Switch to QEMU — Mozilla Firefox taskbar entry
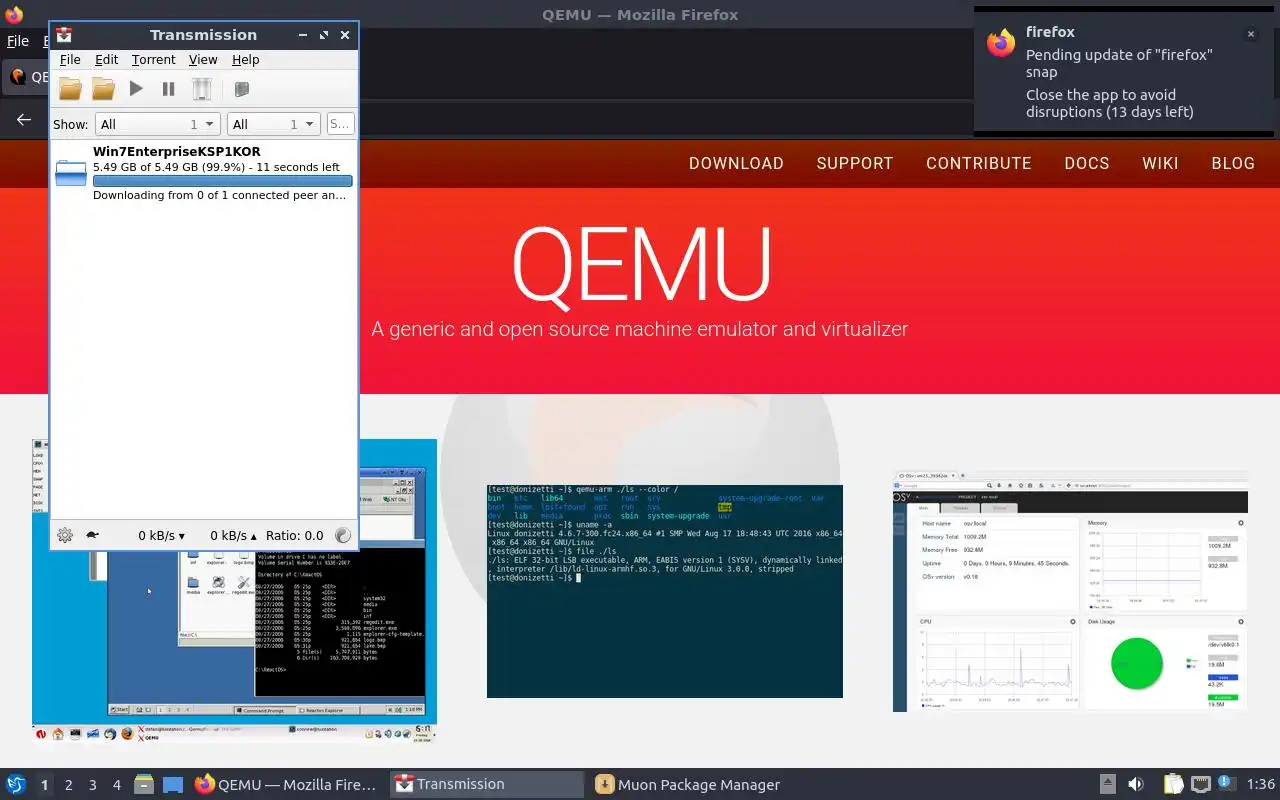 click(287, 785)
